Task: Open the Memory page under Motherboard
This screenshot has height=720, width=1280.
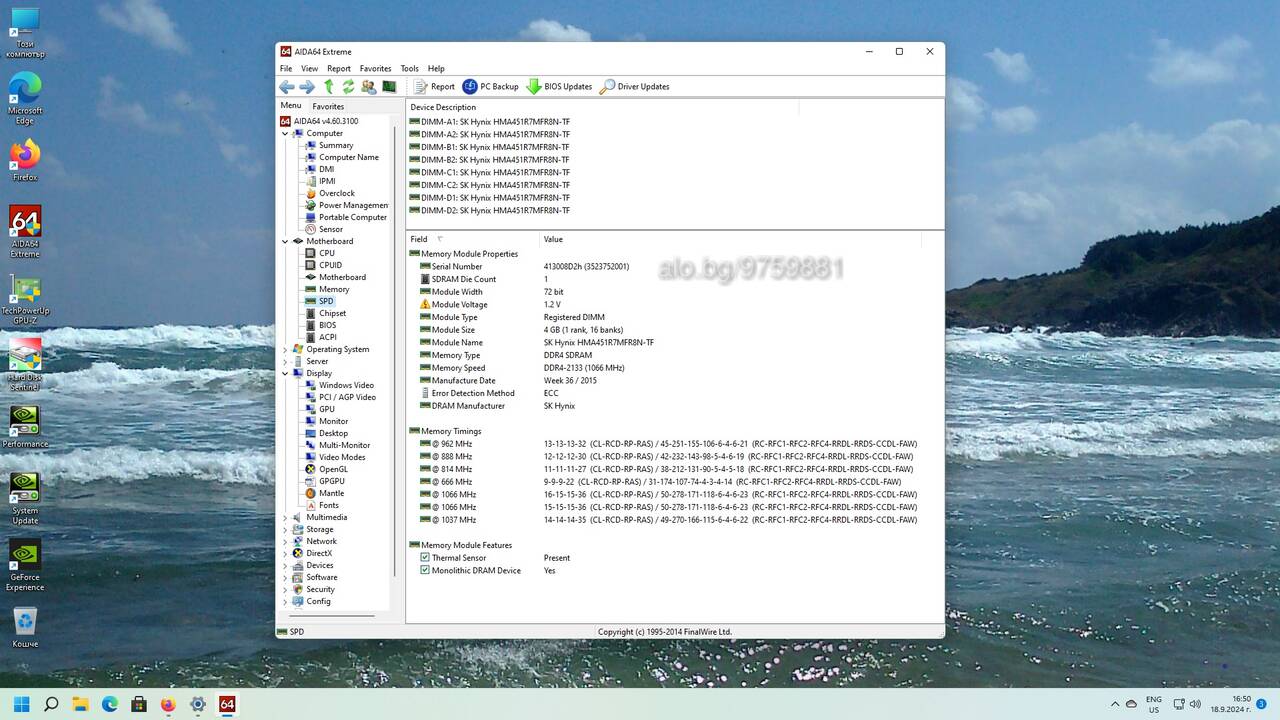Action: (334, 289)
